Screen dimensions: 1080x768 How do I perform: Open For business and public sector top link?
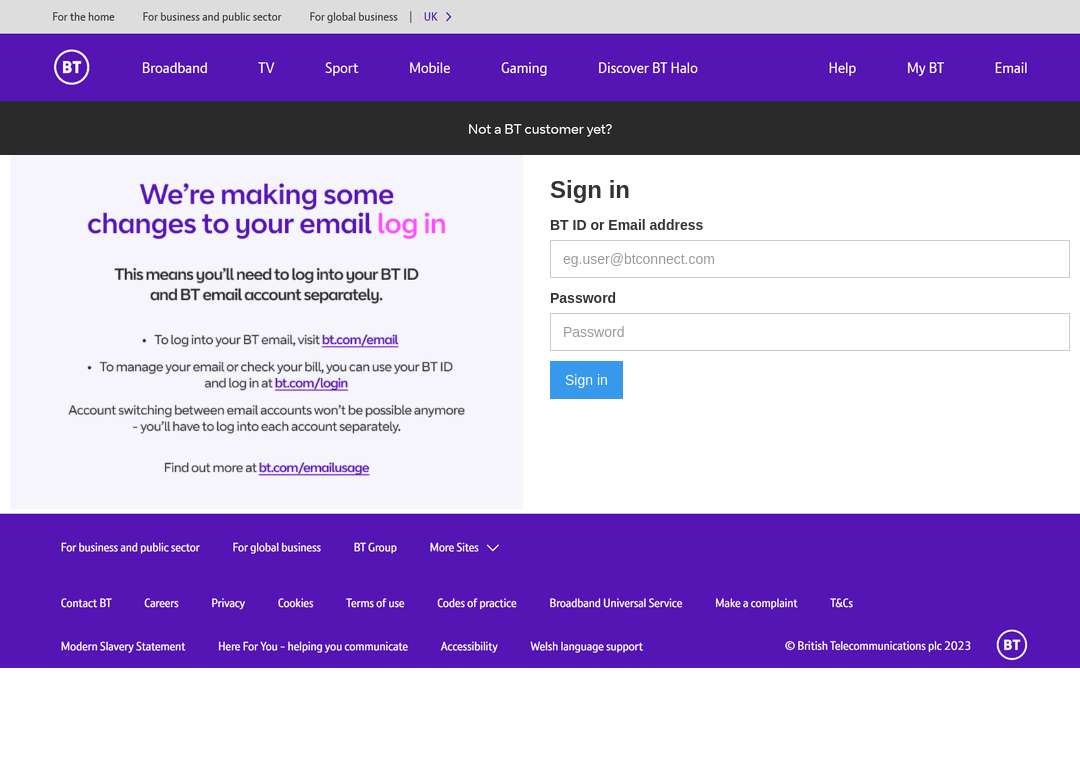click(x=212, y=17)
